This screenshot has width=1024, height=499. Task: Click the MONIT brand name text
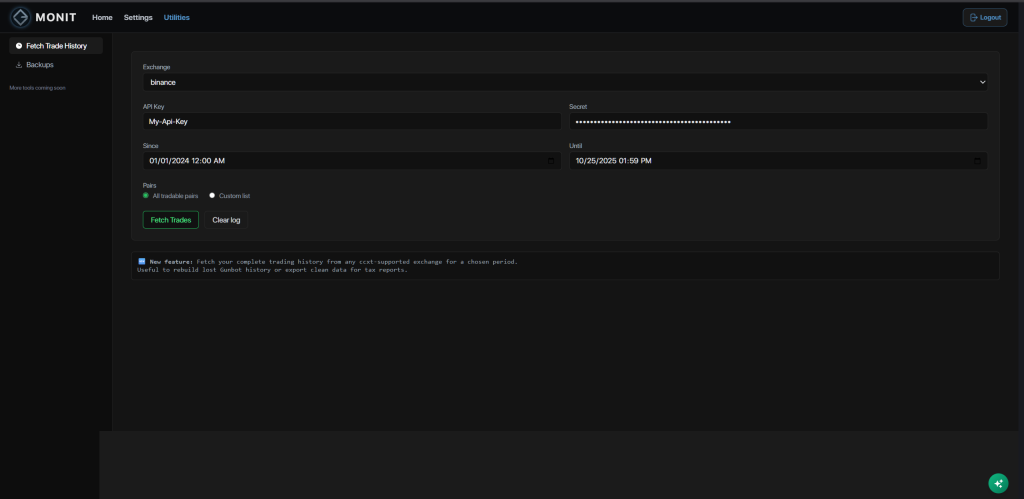[x=56, y=18]
